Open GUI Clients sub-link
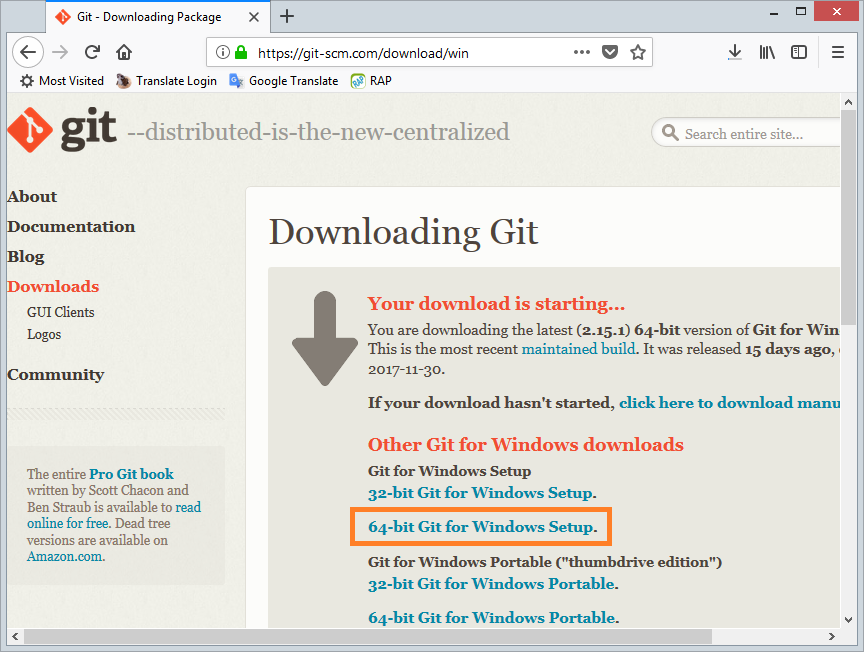This screenshot has height=652, width=864. (61, 312)
